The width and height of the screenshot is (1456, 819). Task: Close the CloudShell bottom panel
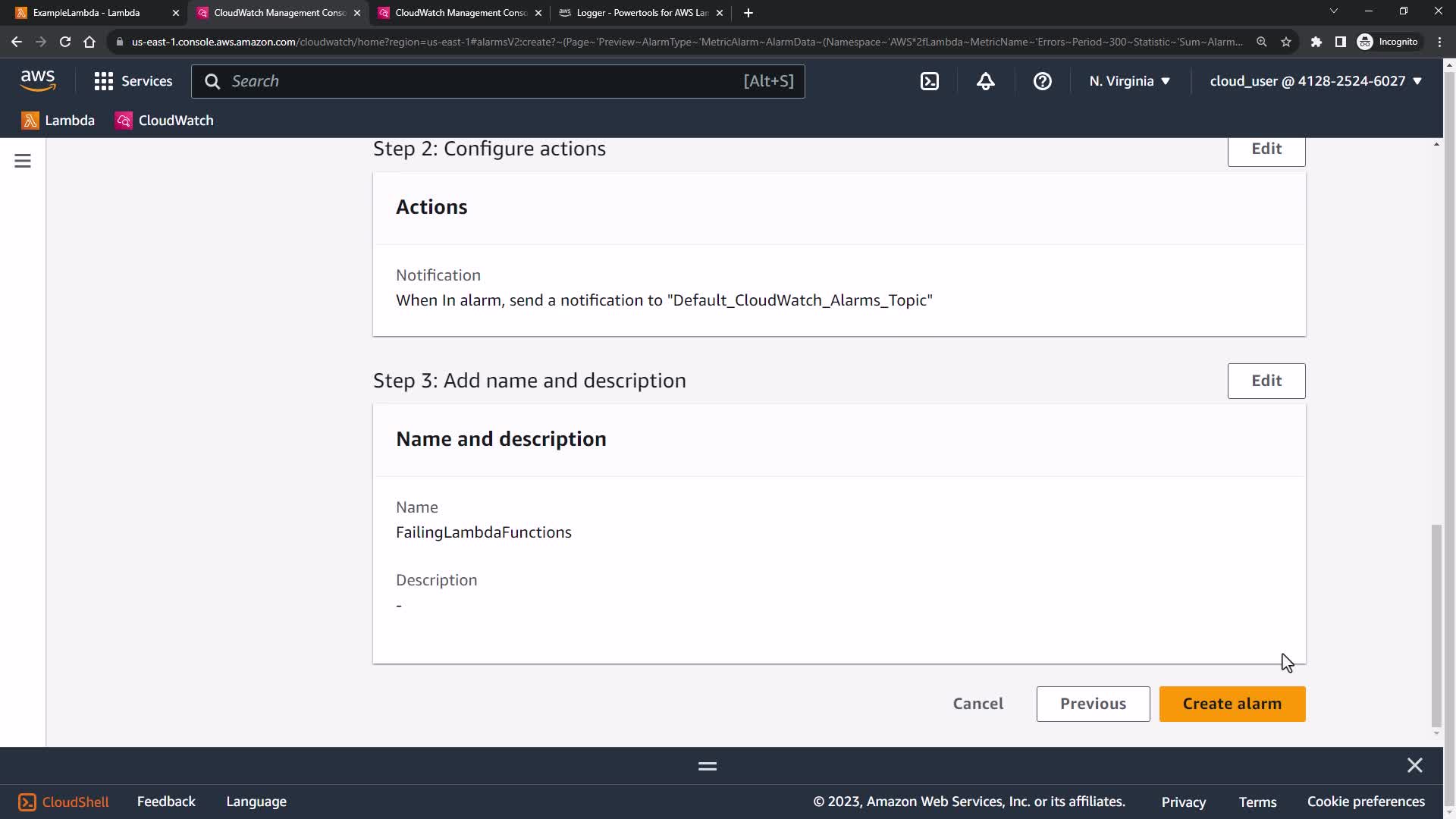pyautogui.click(x=1414, y=765)
